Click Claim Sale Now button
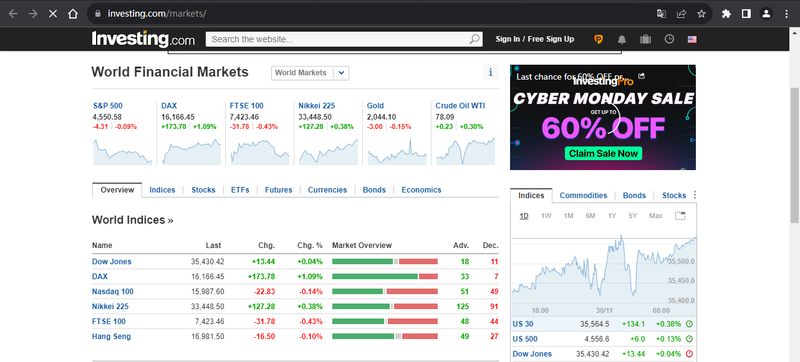Image resolution: width=800 pixels, height=362 pixels. click(x=603, y=153)
